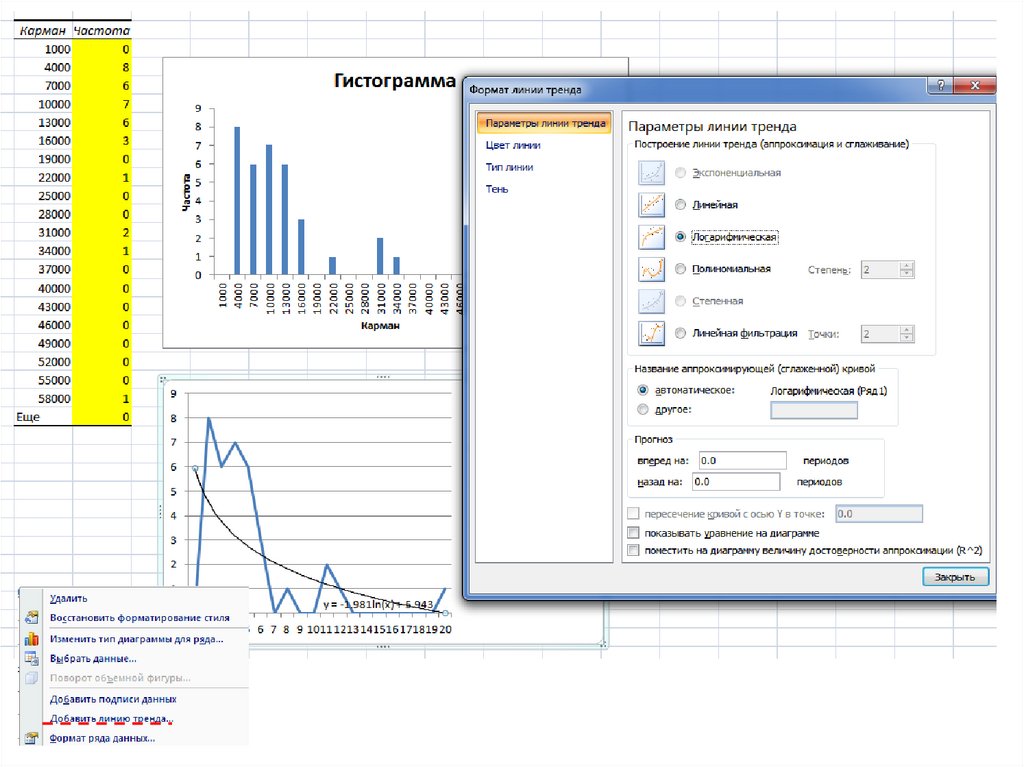This screenshot has height=767, width=1024.
Task: Choose 'Добавить линию тренда...' from context menu
Action: 111,719
